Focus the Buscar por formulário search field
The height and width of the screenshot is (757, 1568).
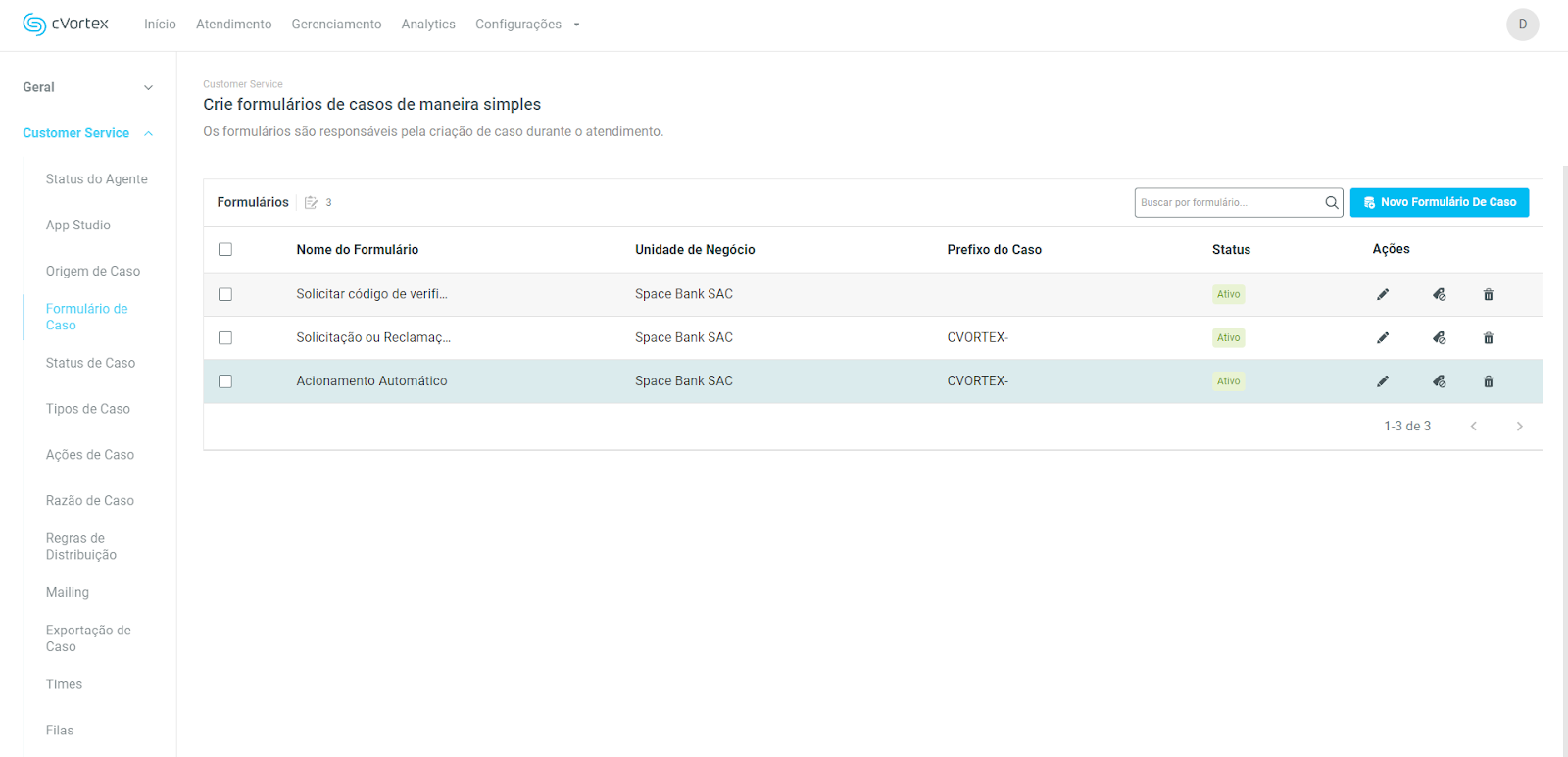click(x=1228, y=203)
